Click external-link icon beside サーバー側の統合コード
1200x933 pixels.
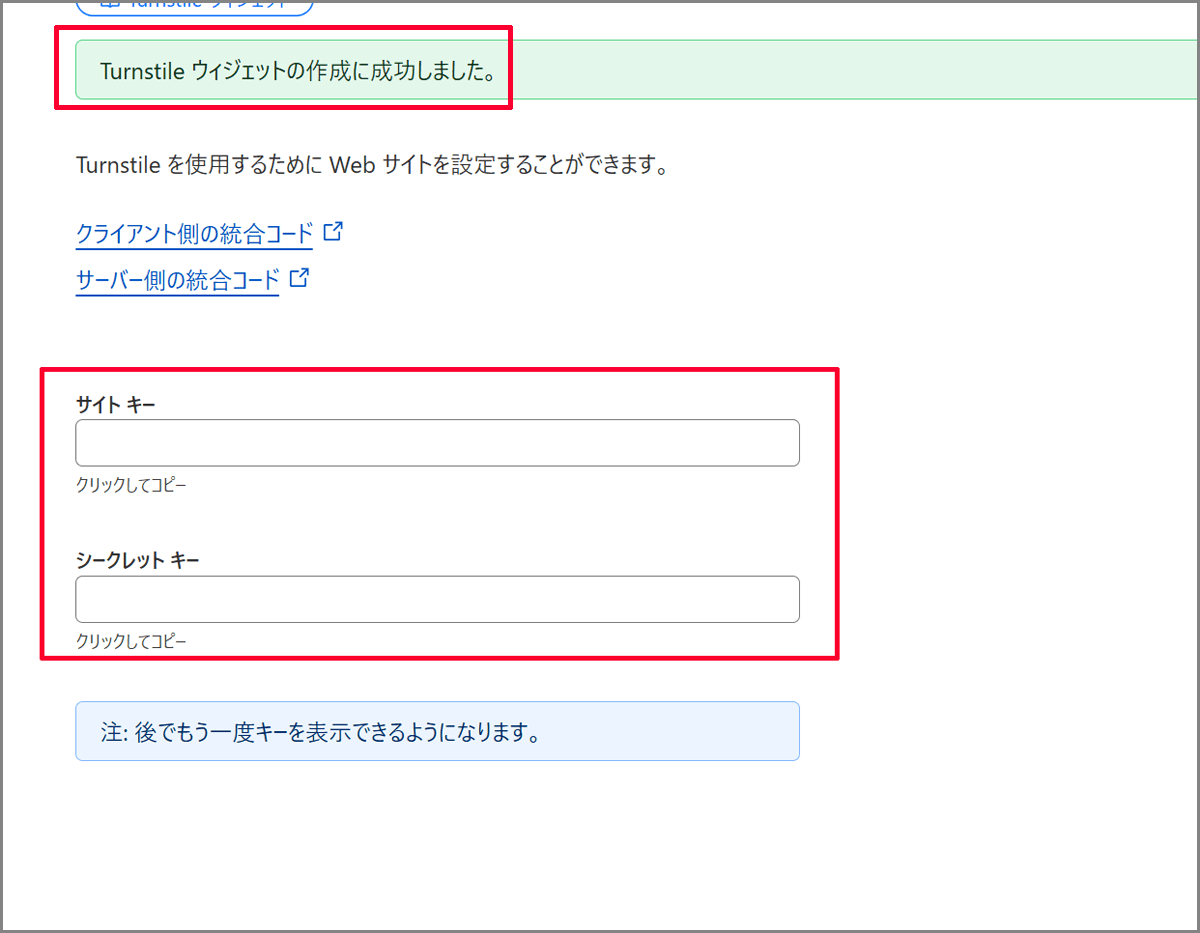pos(300,278)
